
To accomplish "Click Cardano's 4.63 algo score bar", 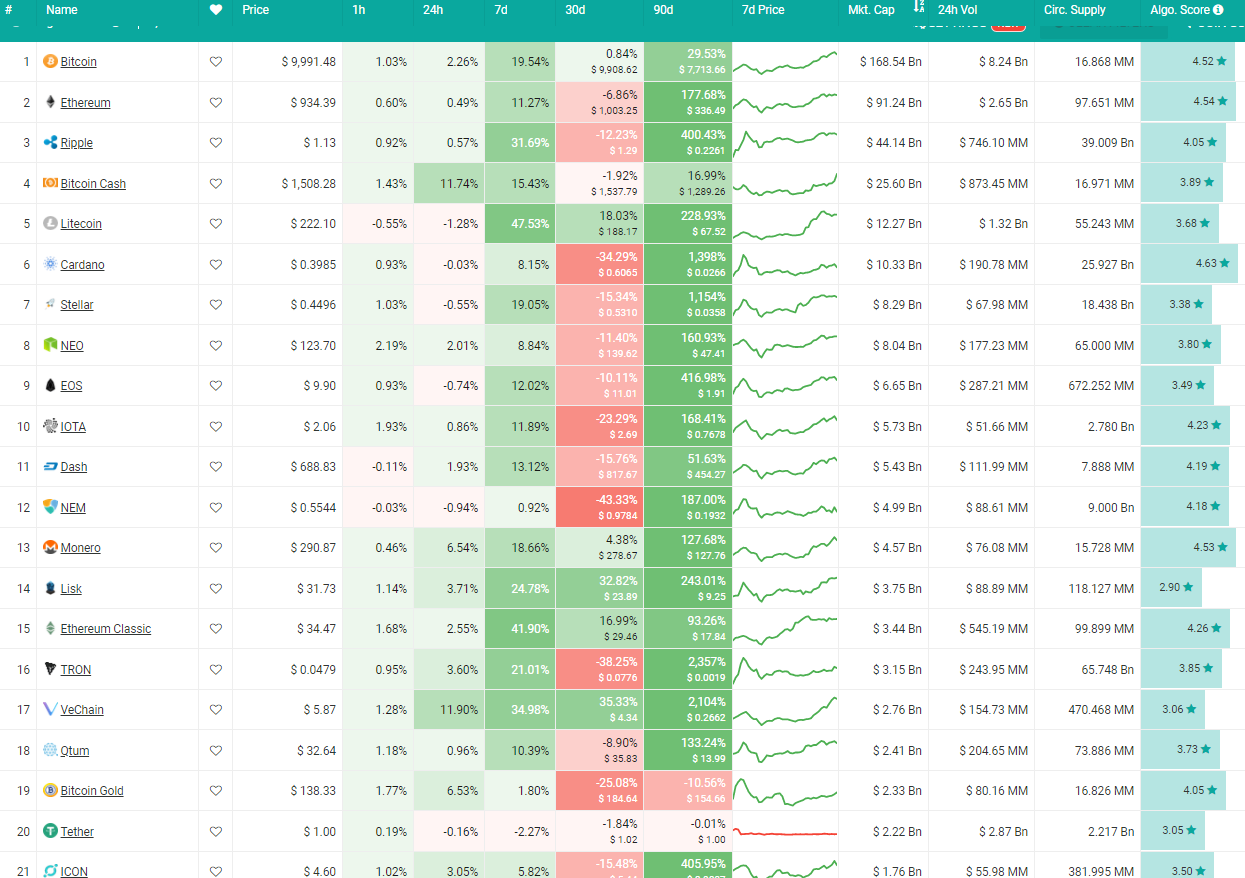I will coord(1190,264).
